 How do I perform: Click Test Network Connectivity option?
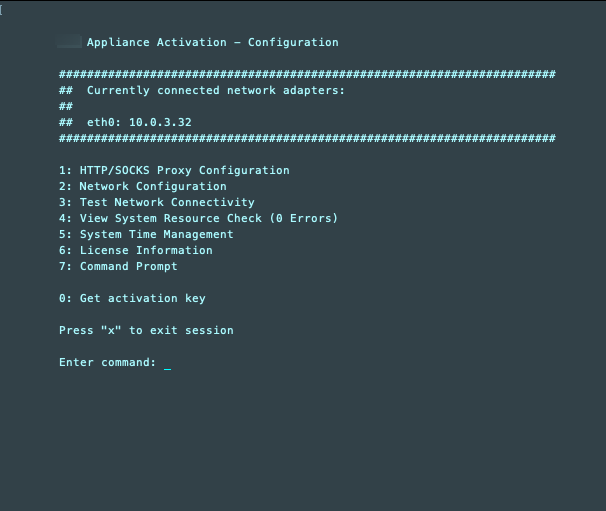(156, 202)
